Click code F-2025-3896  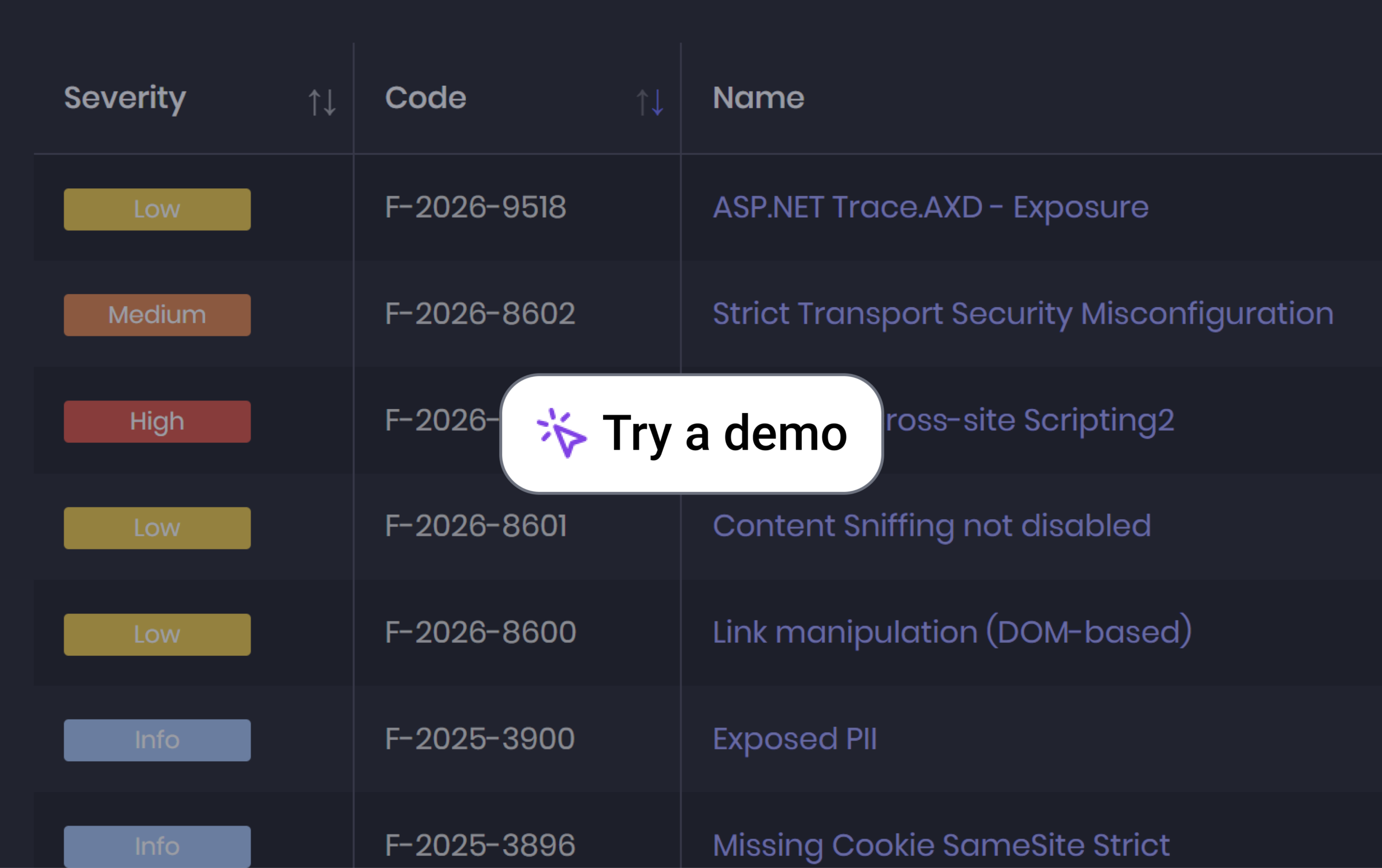coord(480,845)
